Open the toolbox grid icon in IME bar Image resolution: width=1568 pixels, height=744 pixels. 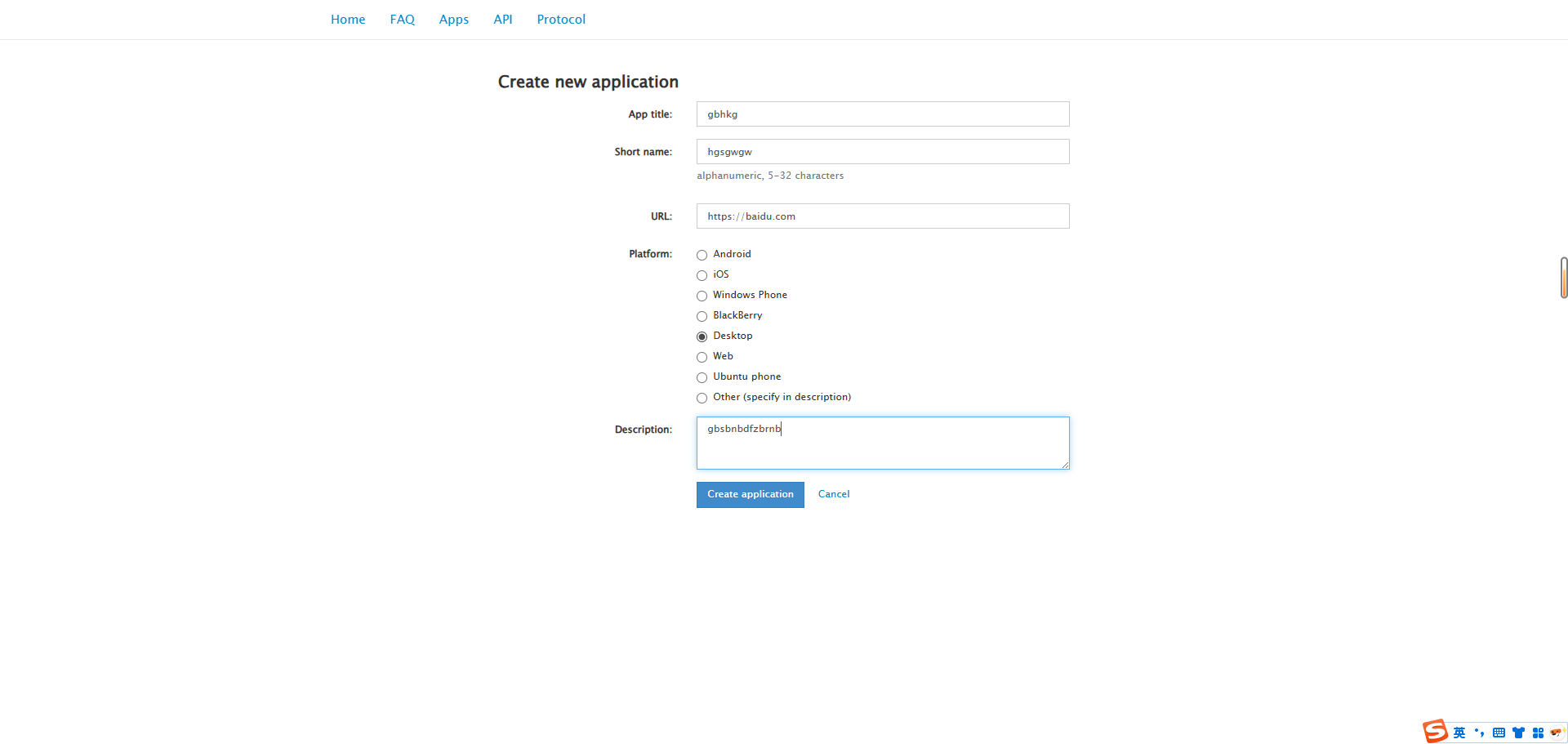tap(1538, 733)
